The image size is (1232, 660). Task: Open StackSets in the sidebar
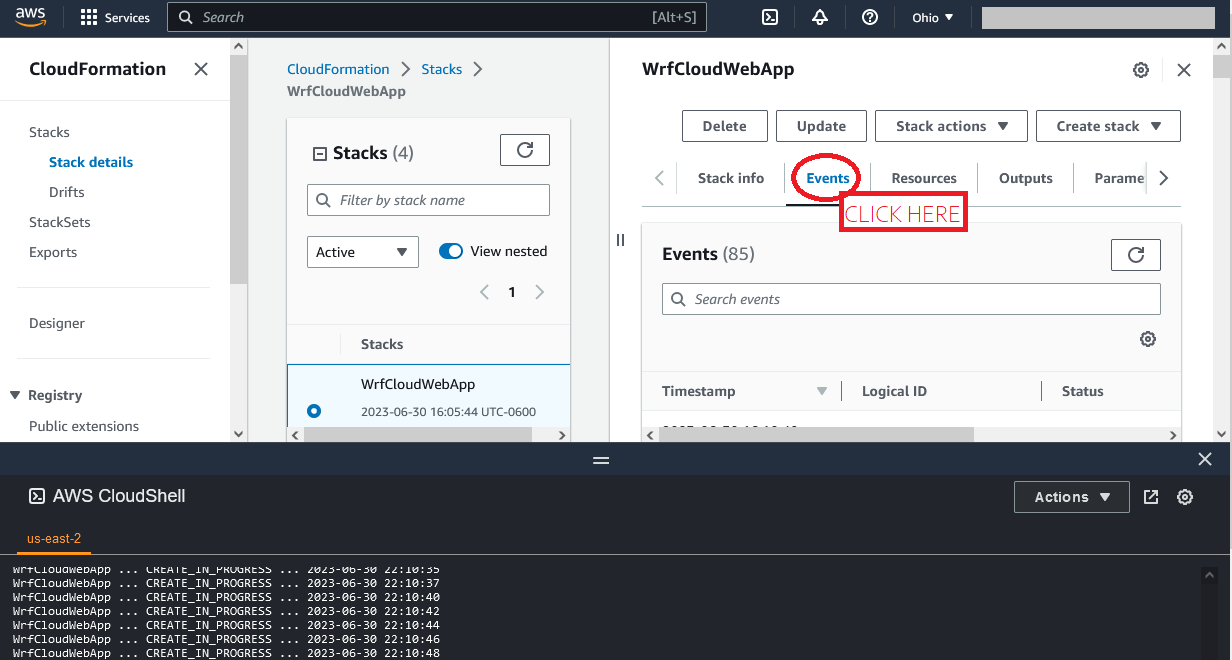60,222
